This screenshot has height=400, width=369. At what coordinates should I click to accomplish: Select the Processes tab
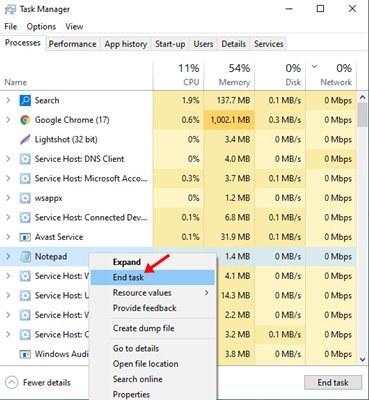tap(23, 43)
